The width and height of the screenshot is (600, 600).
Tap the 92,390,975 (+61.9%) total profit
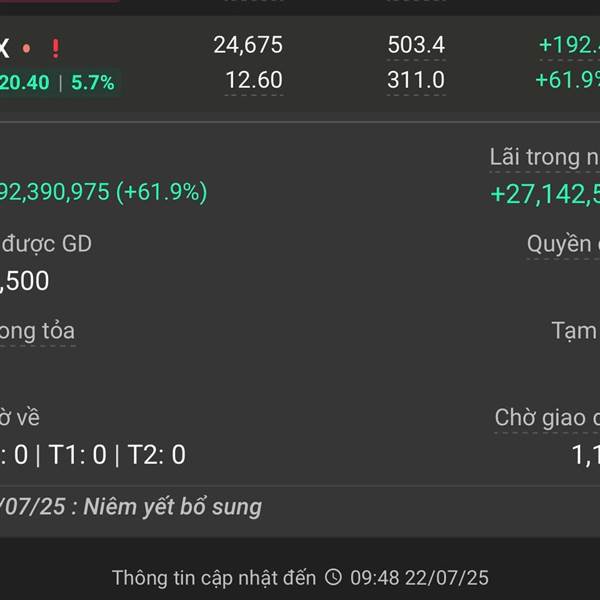pos(103,192)
